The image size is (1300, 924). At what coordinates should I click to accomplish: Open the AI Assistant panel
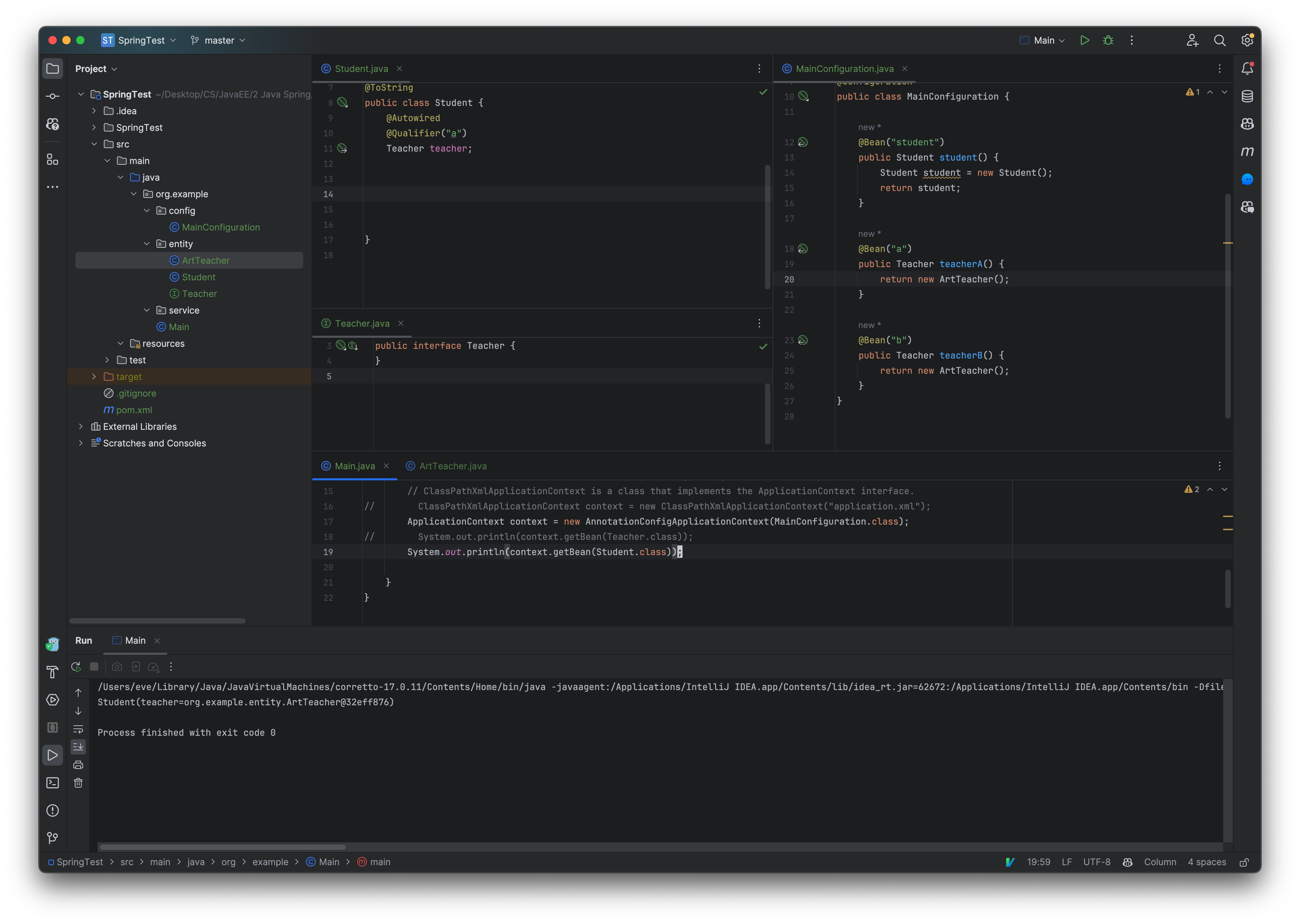coord(1247,179)
